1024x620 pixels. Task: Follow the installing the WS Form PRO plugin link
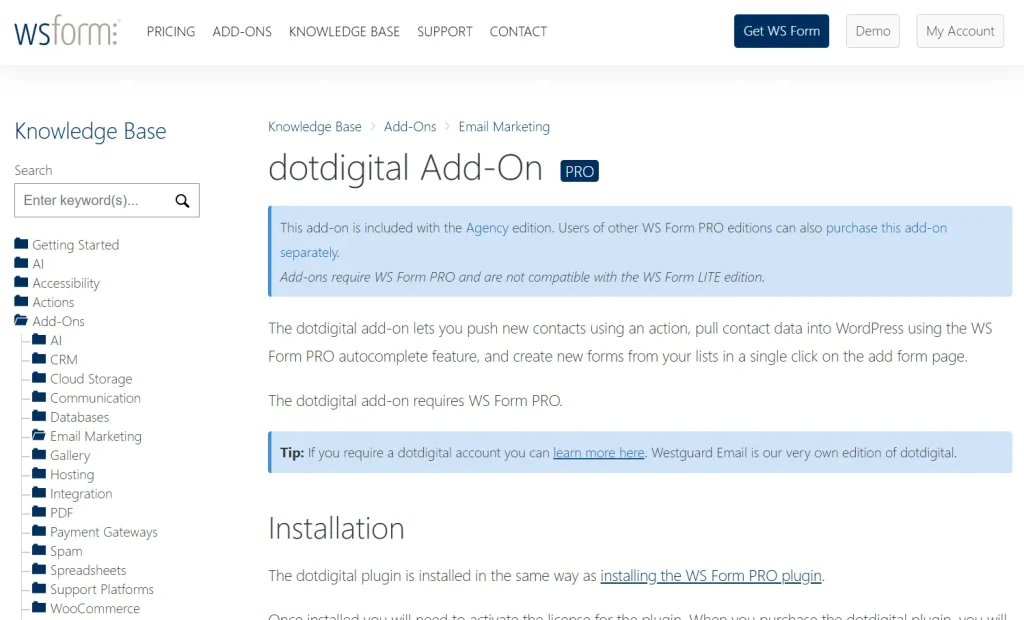[711, 576]
